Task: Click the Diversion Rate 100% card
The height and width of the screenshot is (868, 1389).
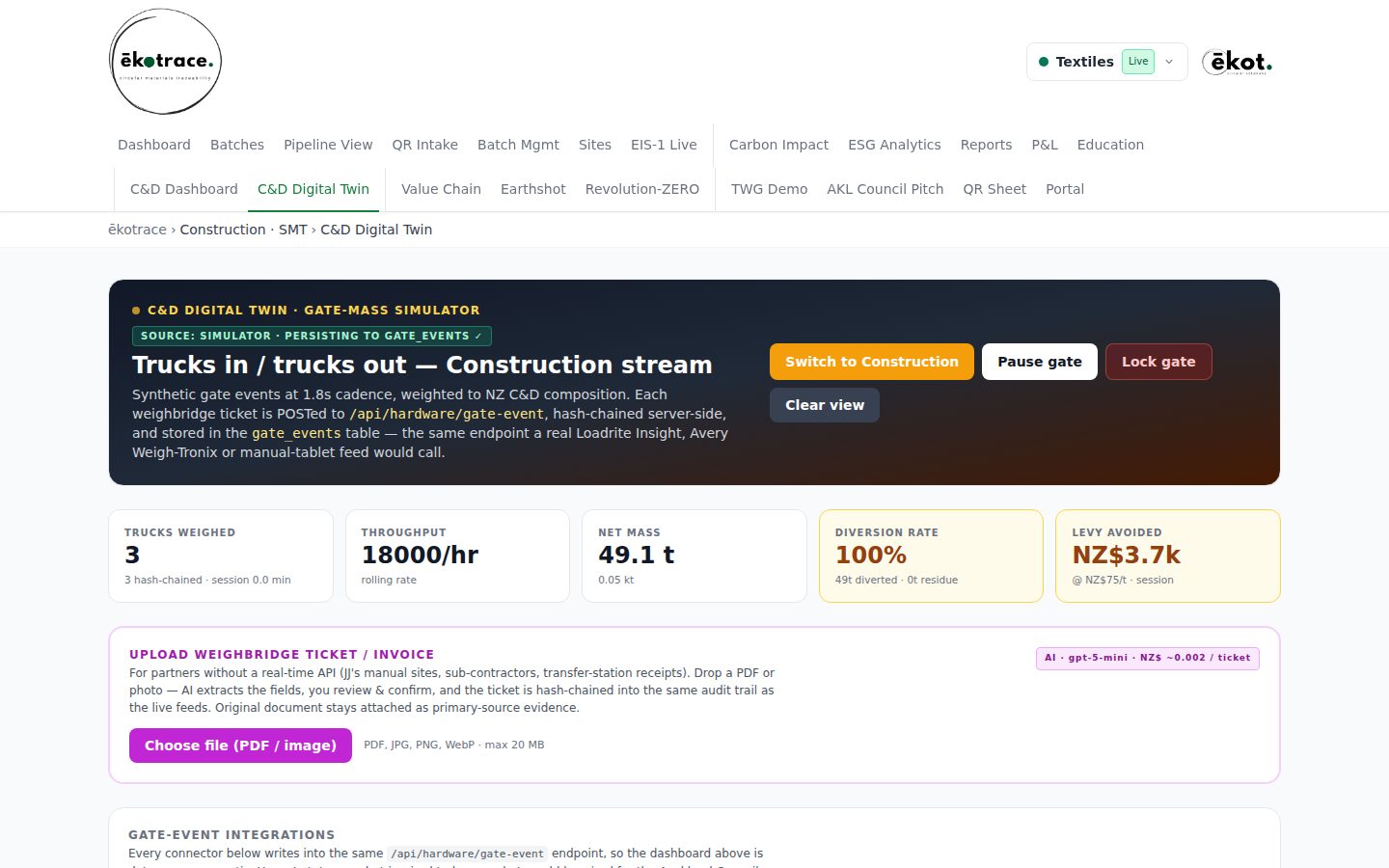Action: (931, 556)
